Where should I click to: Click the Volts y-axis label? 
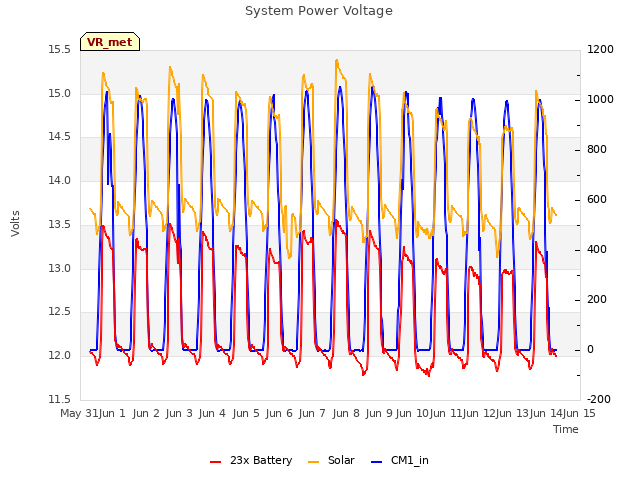pyautogui.click(x=16, y=223)
